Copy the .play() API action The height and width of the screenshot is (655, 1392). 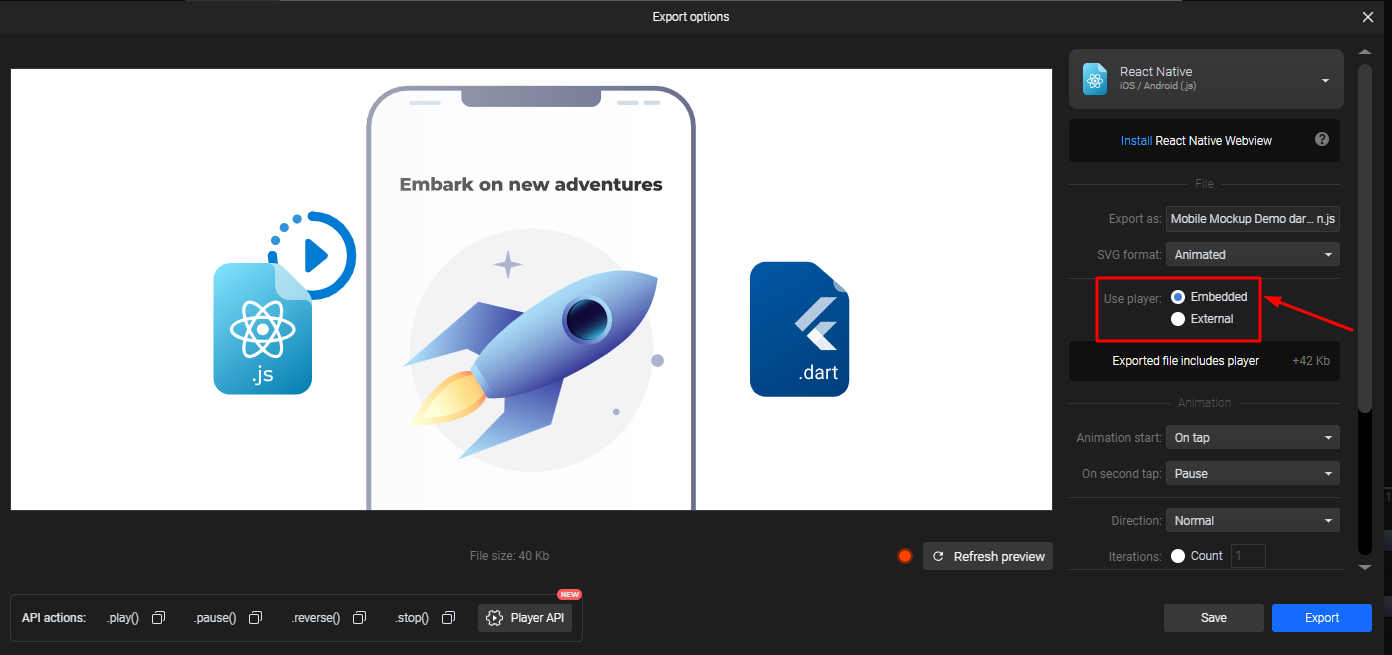(158, 618)
